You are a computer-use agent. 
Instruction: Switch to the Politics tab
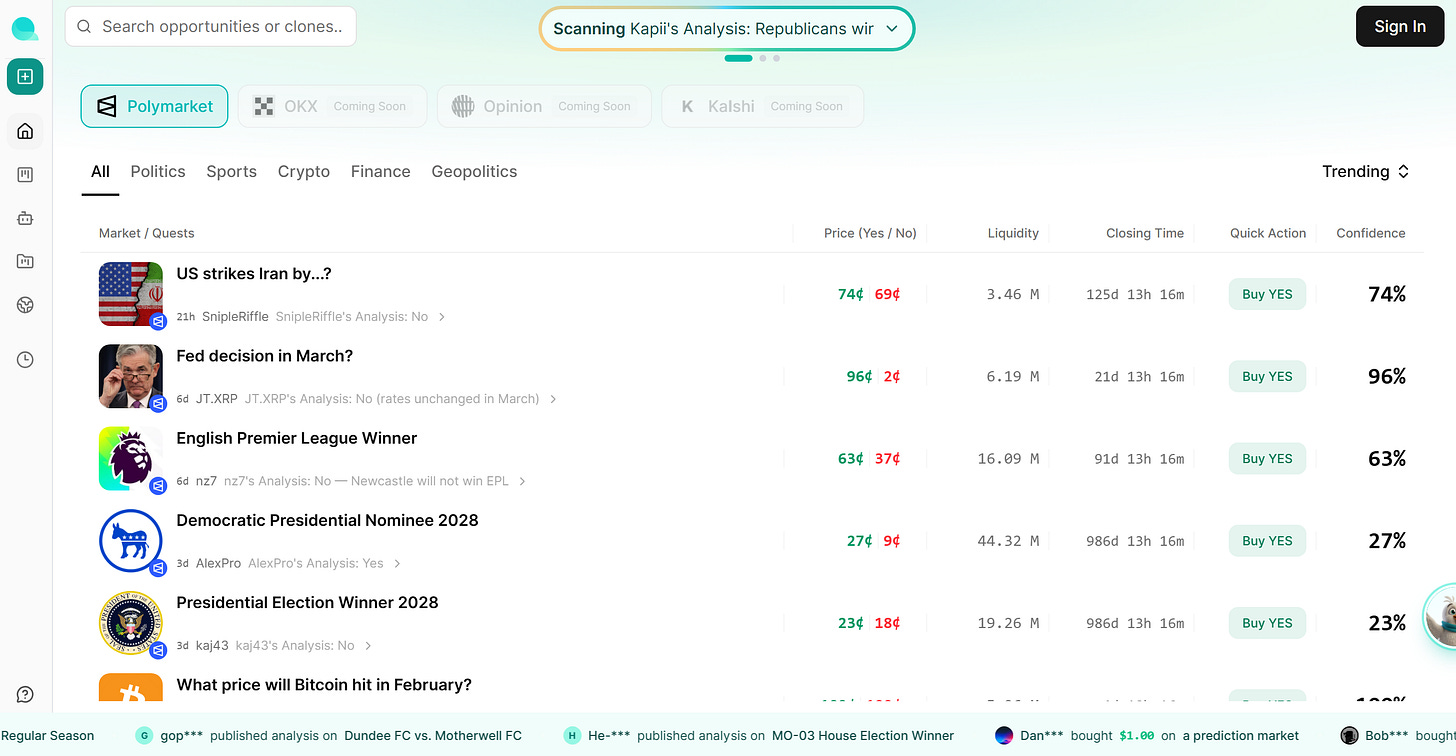(158, 172)
